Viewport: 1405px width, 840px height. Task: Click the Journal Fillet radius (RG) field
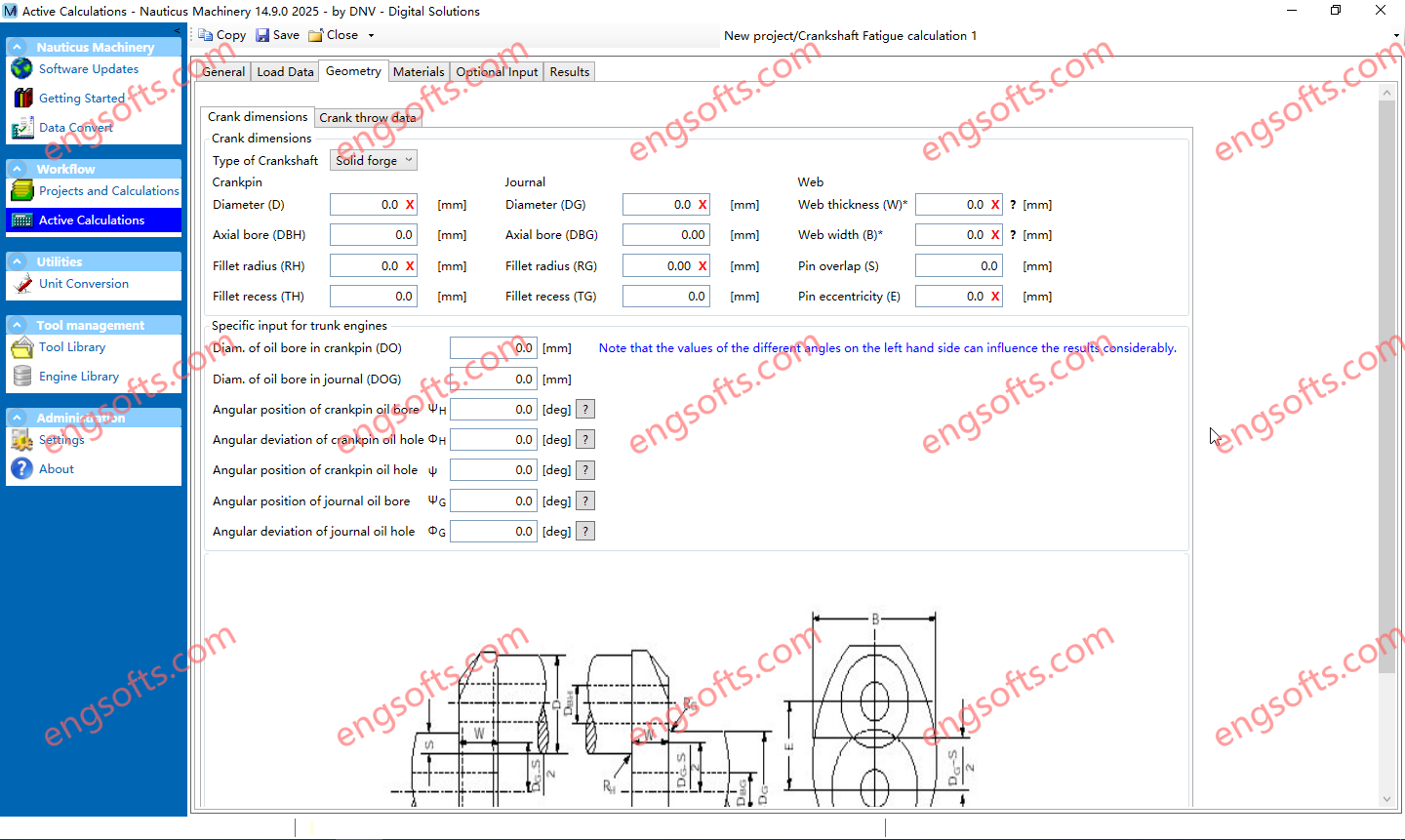666,266
